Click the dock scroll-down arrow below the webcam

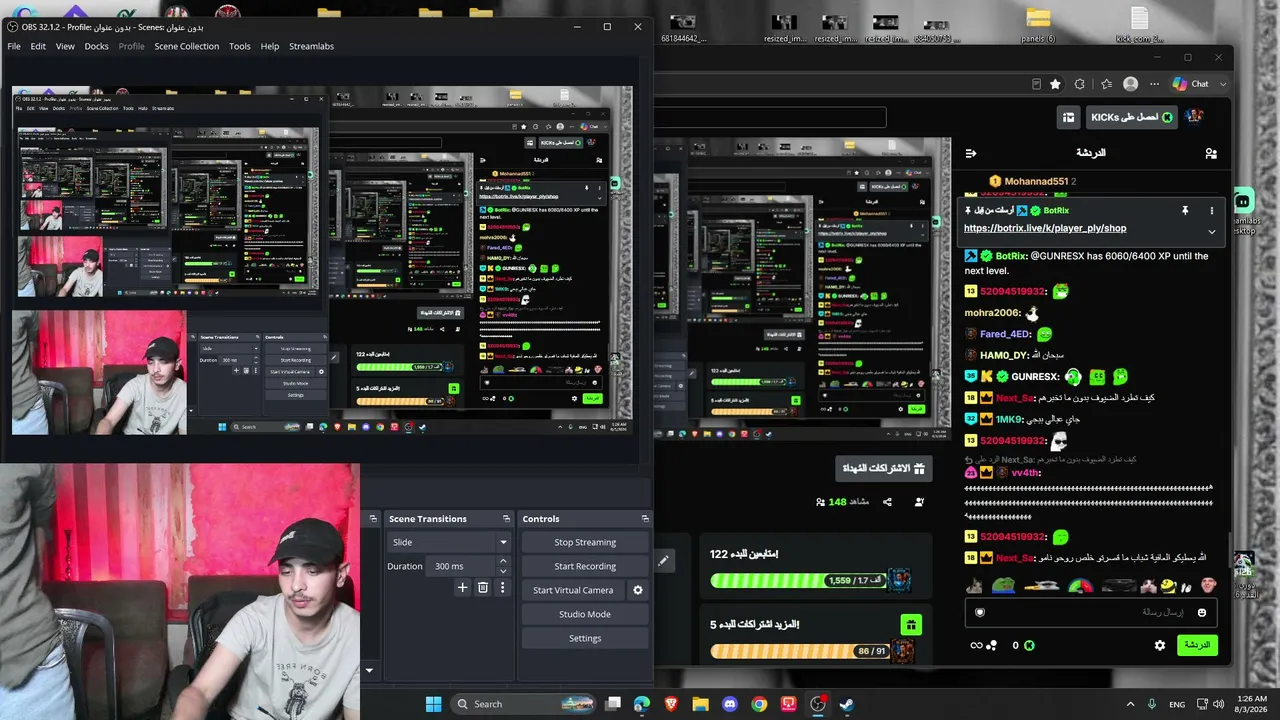[x=369, y=670]
